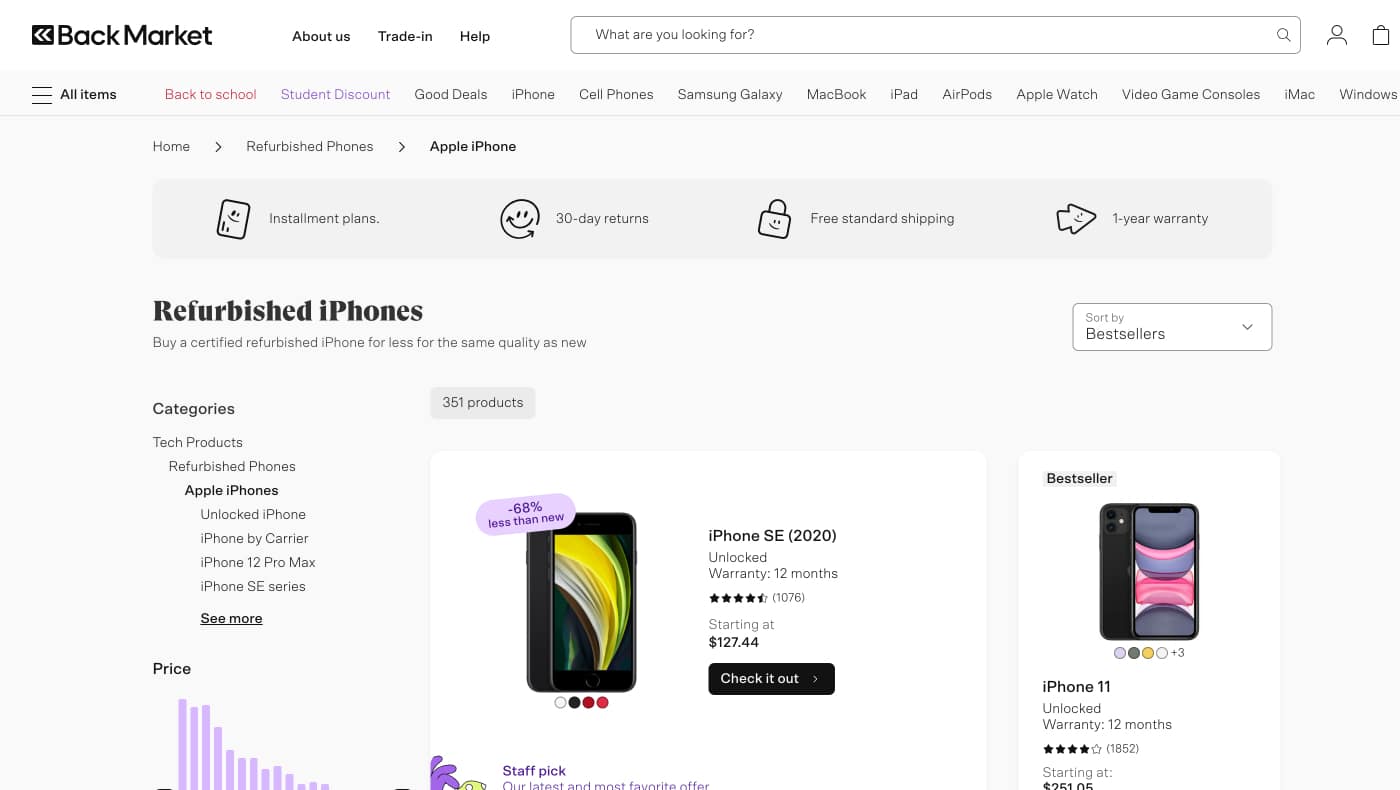
Task: Expand categories with See more
Action: pyautogui.click(x=231, y=618)
